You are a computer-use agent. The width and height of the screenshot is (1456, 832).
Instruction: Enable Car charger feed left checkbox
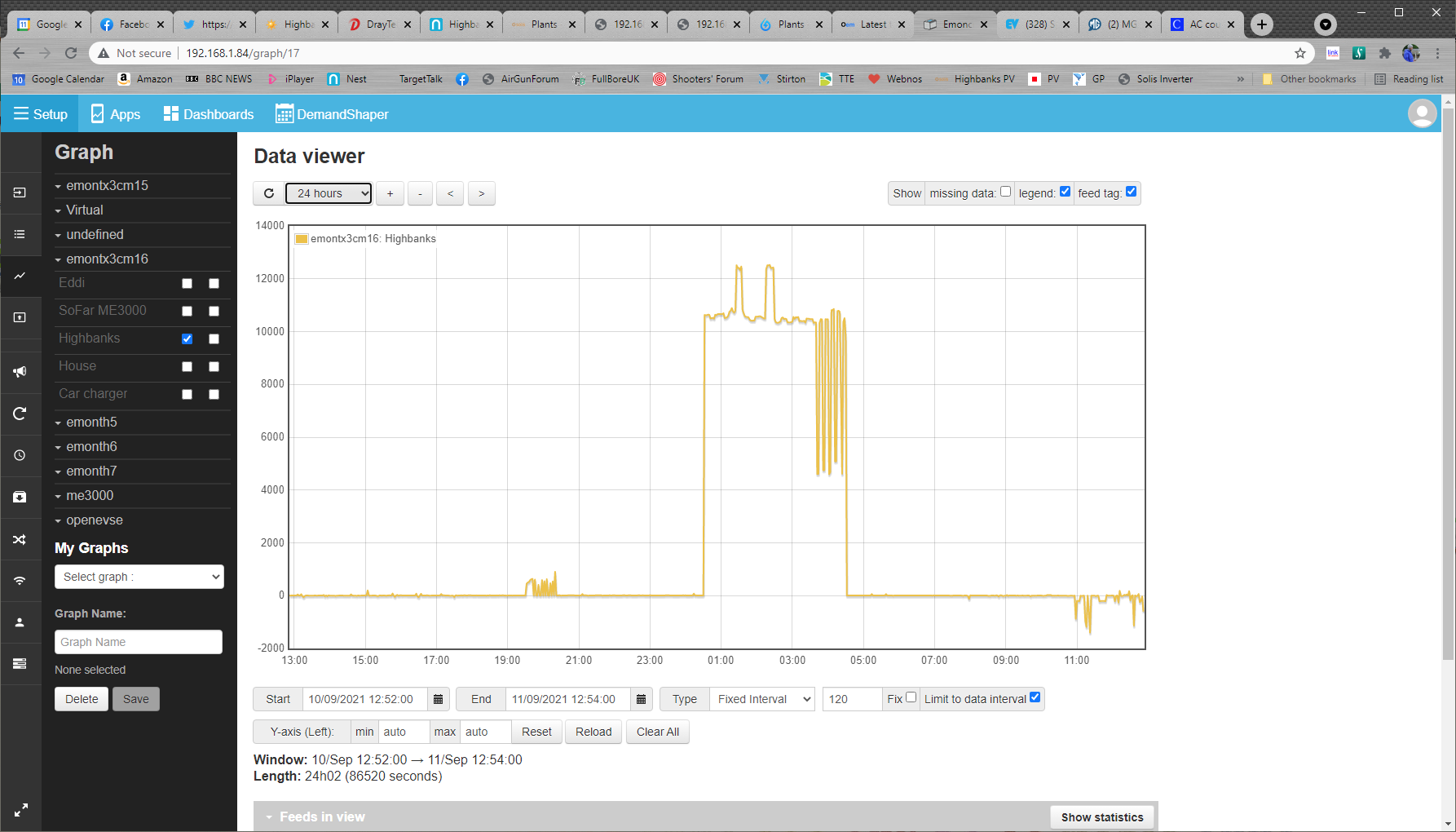(187, 395)
